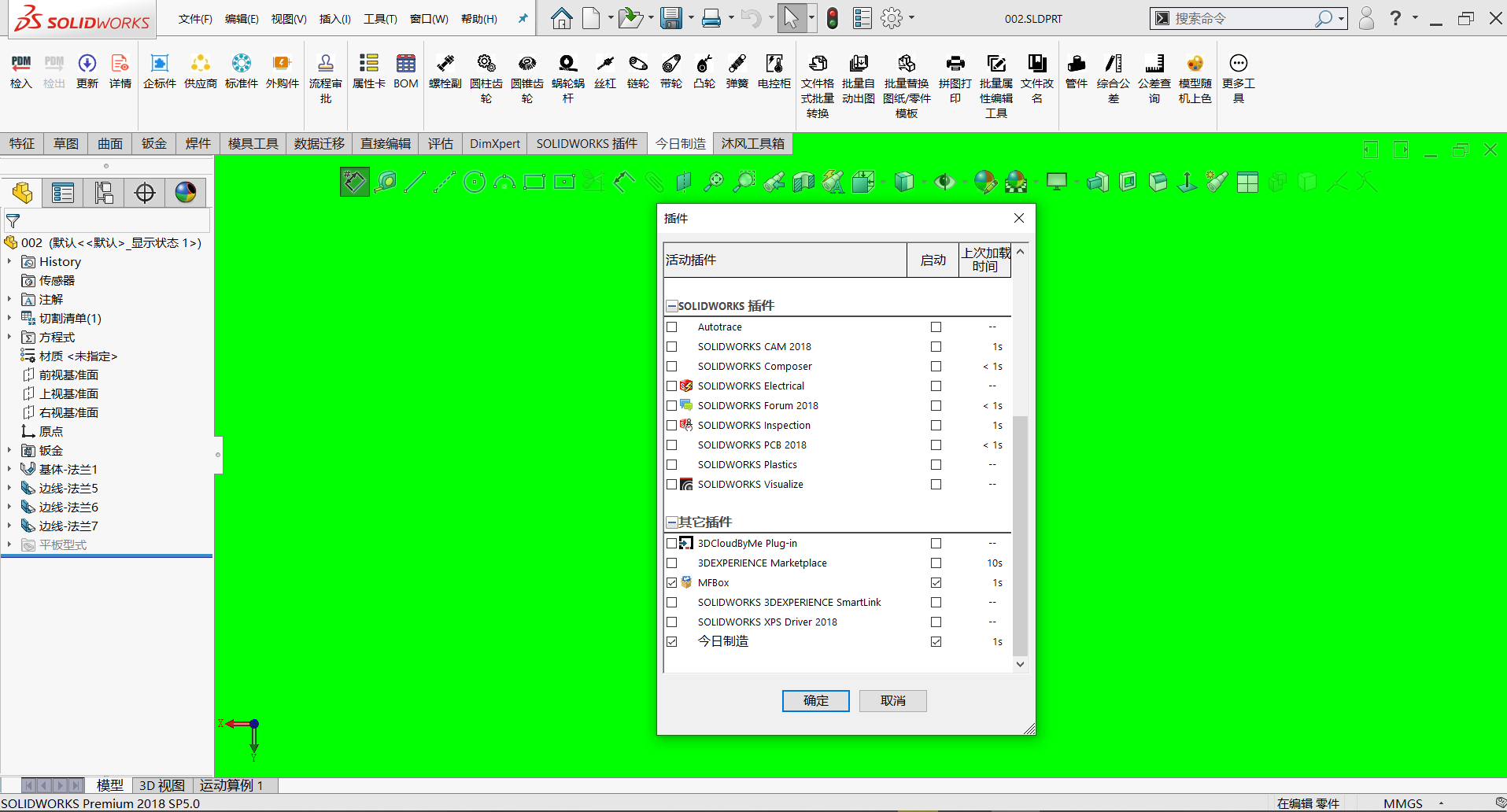Open the 流程审批 approval workflow tool

click(x=326, y=79)
